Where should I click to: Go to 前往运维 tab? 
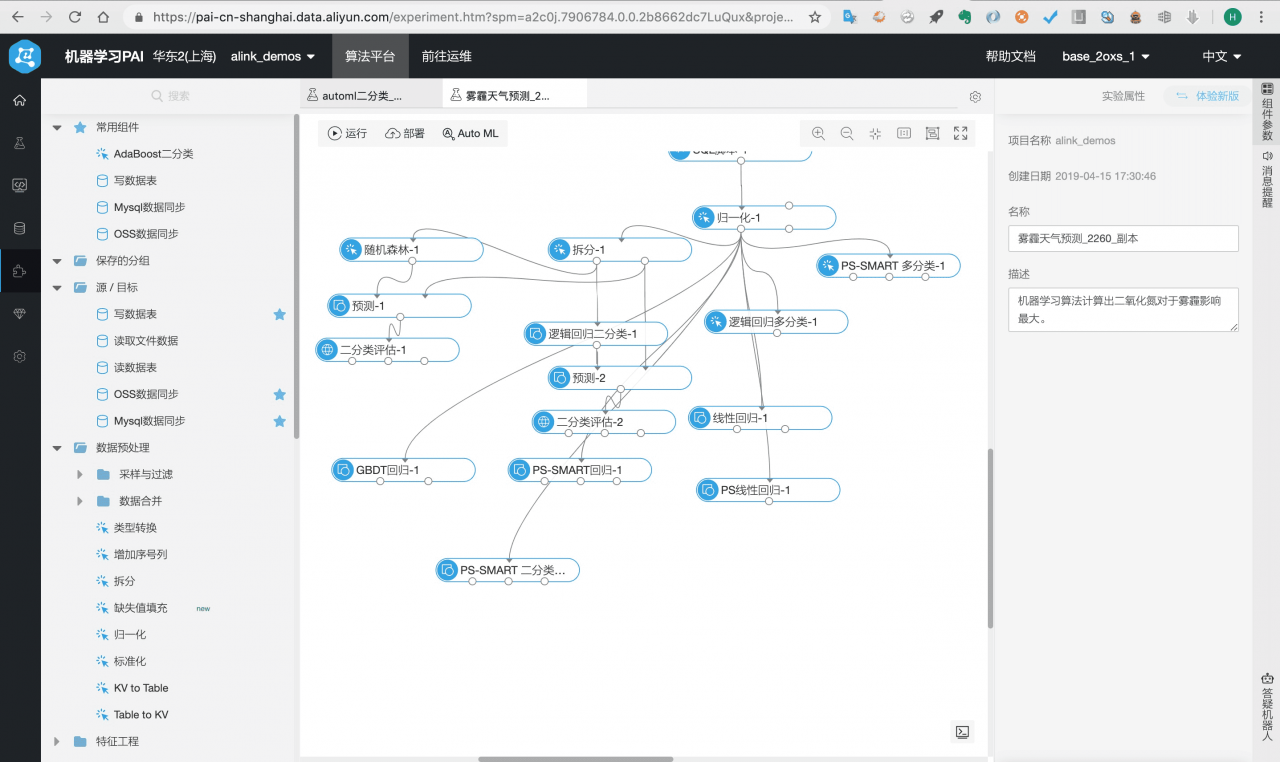pyautogui.click(x=447, y=57)
